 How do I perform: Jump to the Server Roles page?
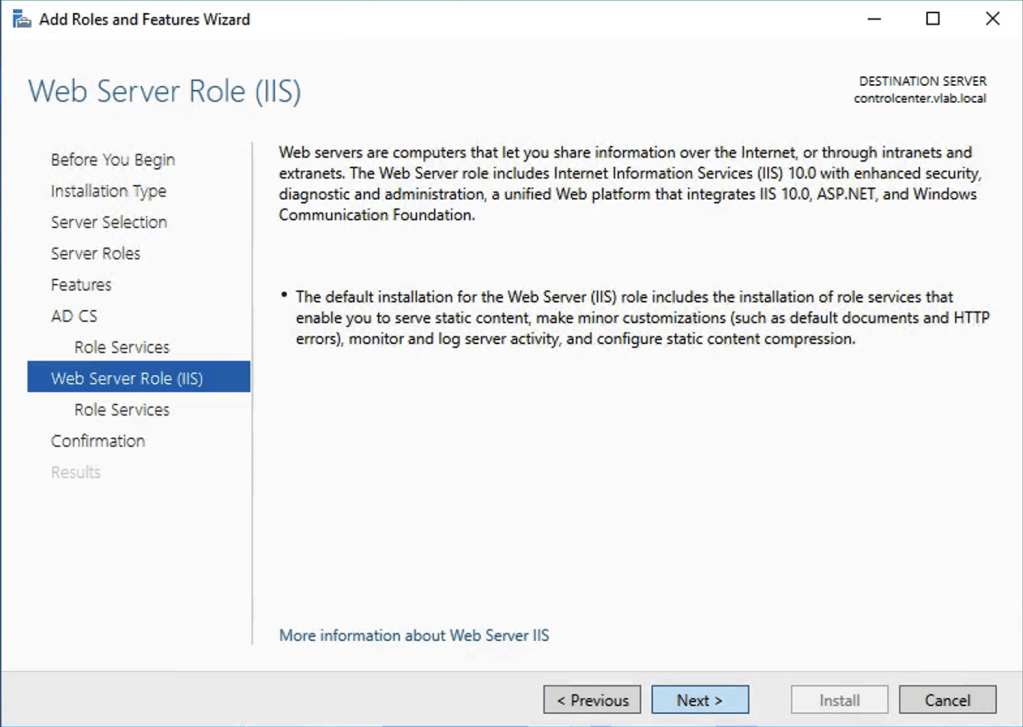[96, 253]
